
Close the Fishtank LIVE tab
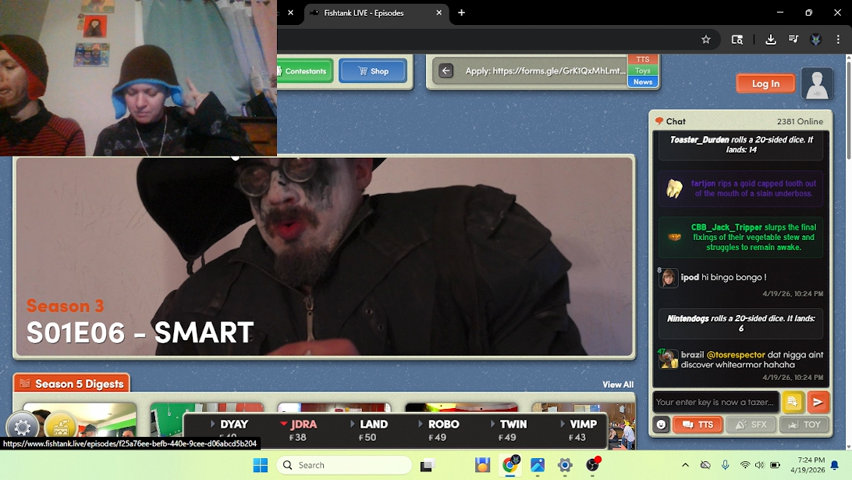(439, 13)
